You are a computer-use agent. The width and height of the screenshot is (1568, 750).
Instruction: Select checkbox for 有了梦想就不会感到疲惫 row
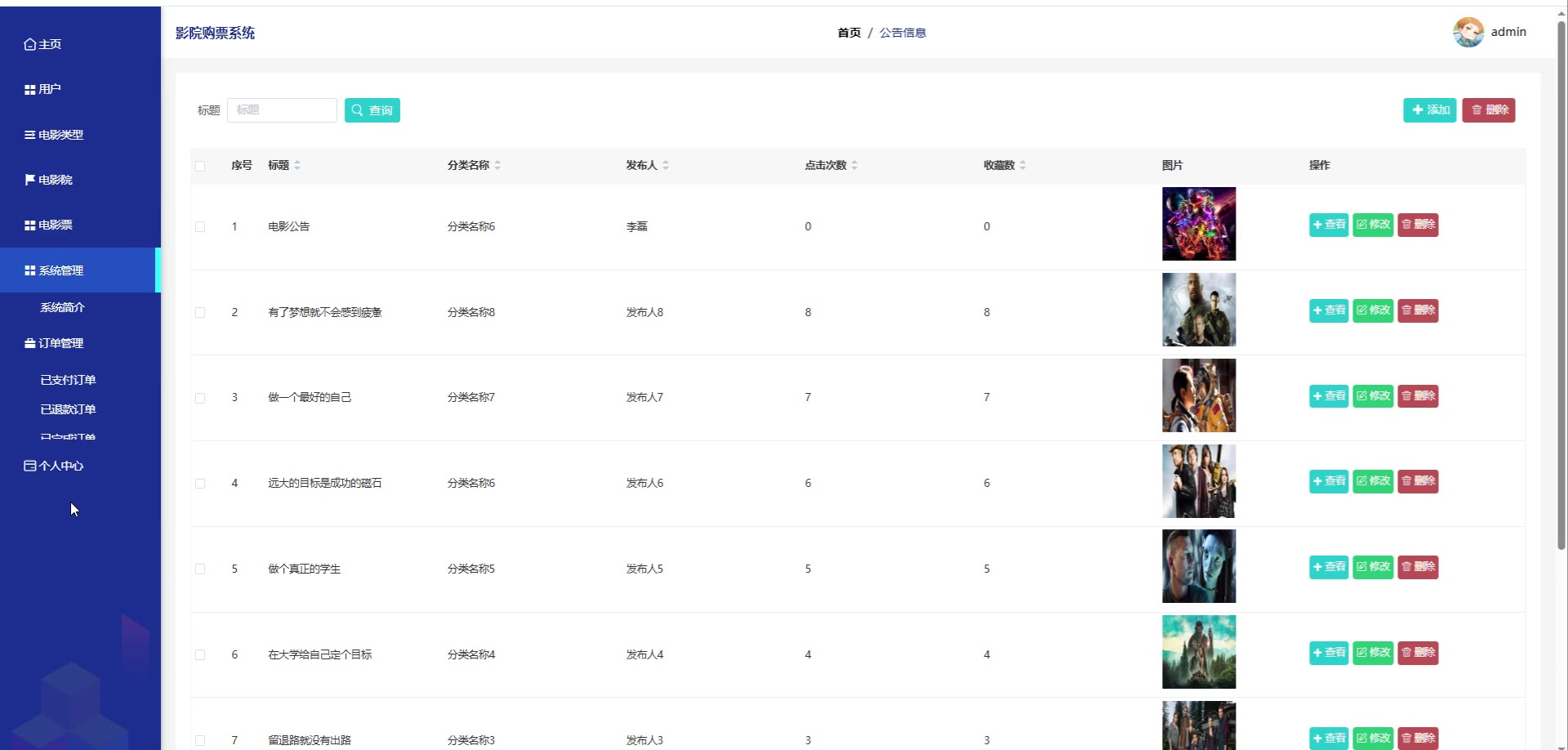pos(200,313)
